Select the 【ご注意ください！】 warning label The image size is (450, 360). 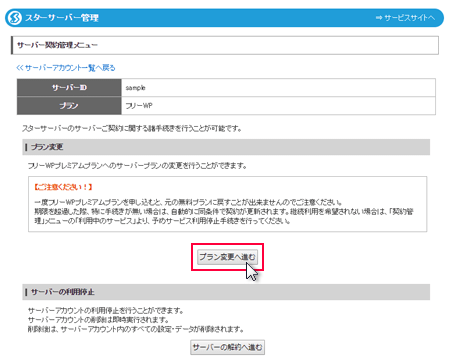pos(63,187)
